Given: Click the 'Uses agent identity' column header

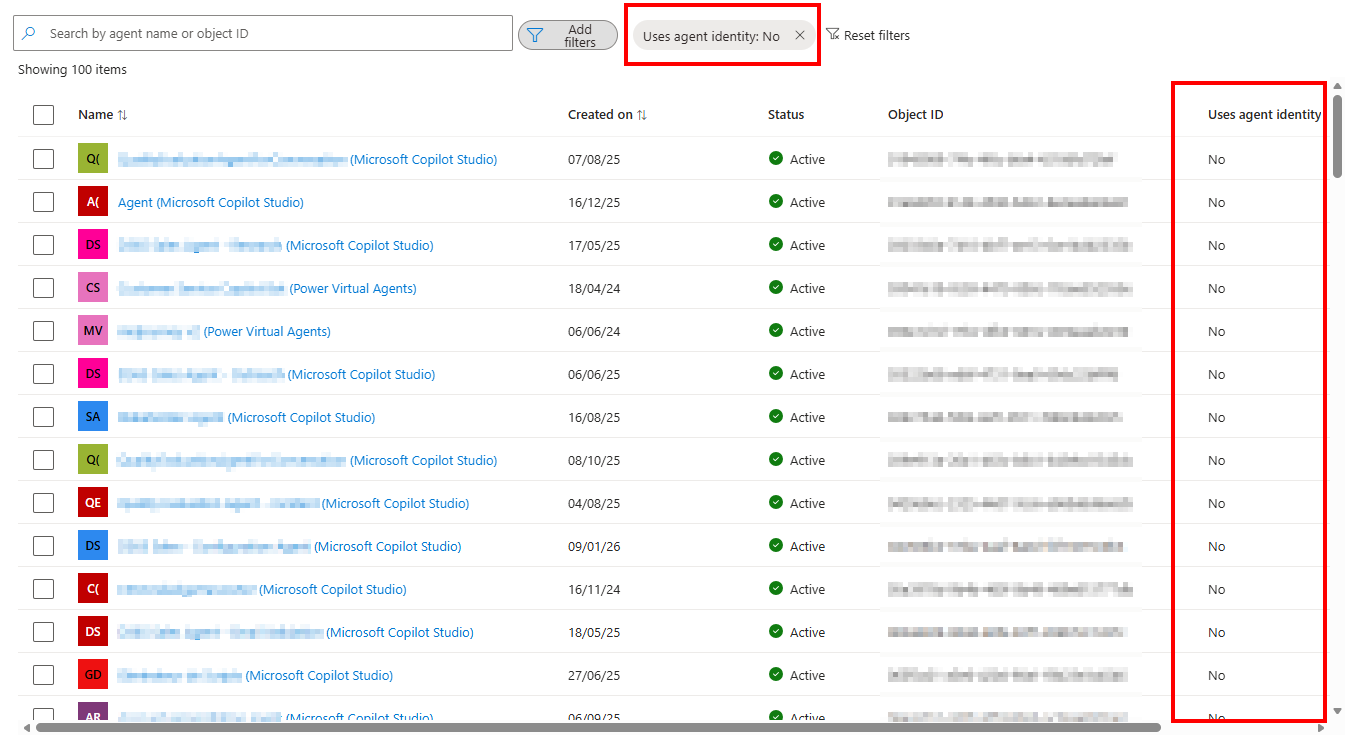Looking at the screenshot, I should 1264,115.
